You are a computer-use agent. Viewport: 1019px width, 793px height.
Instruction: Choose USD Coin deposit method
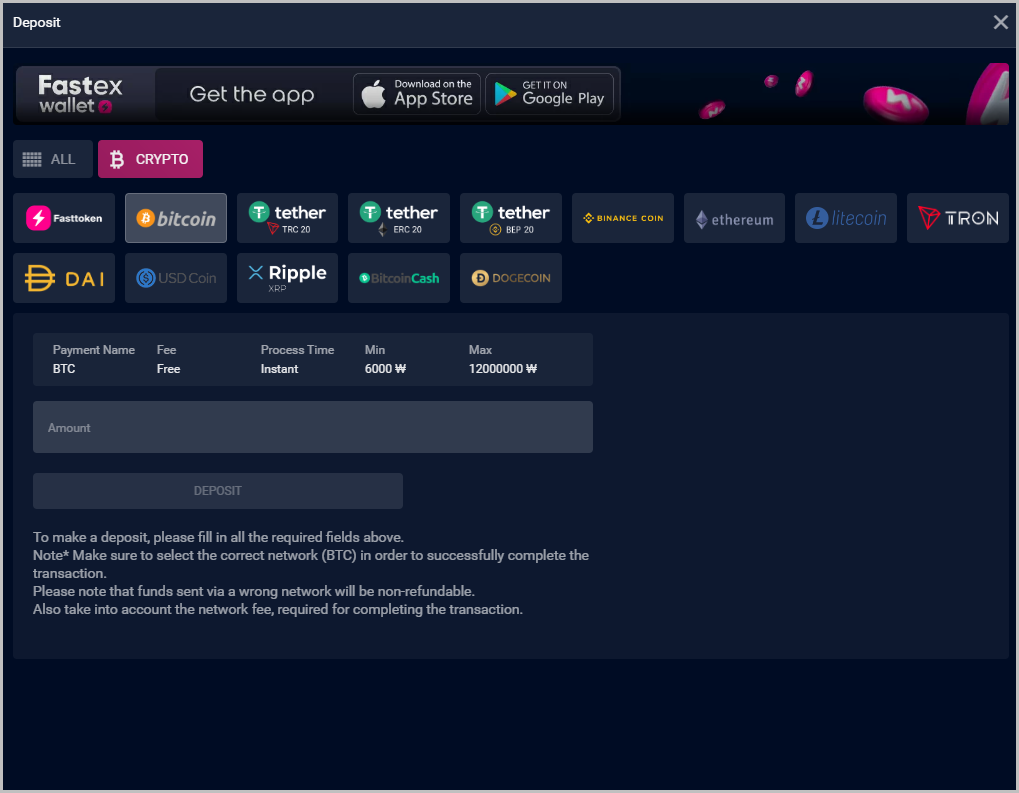pyautogui.click(x=175, y=278)
